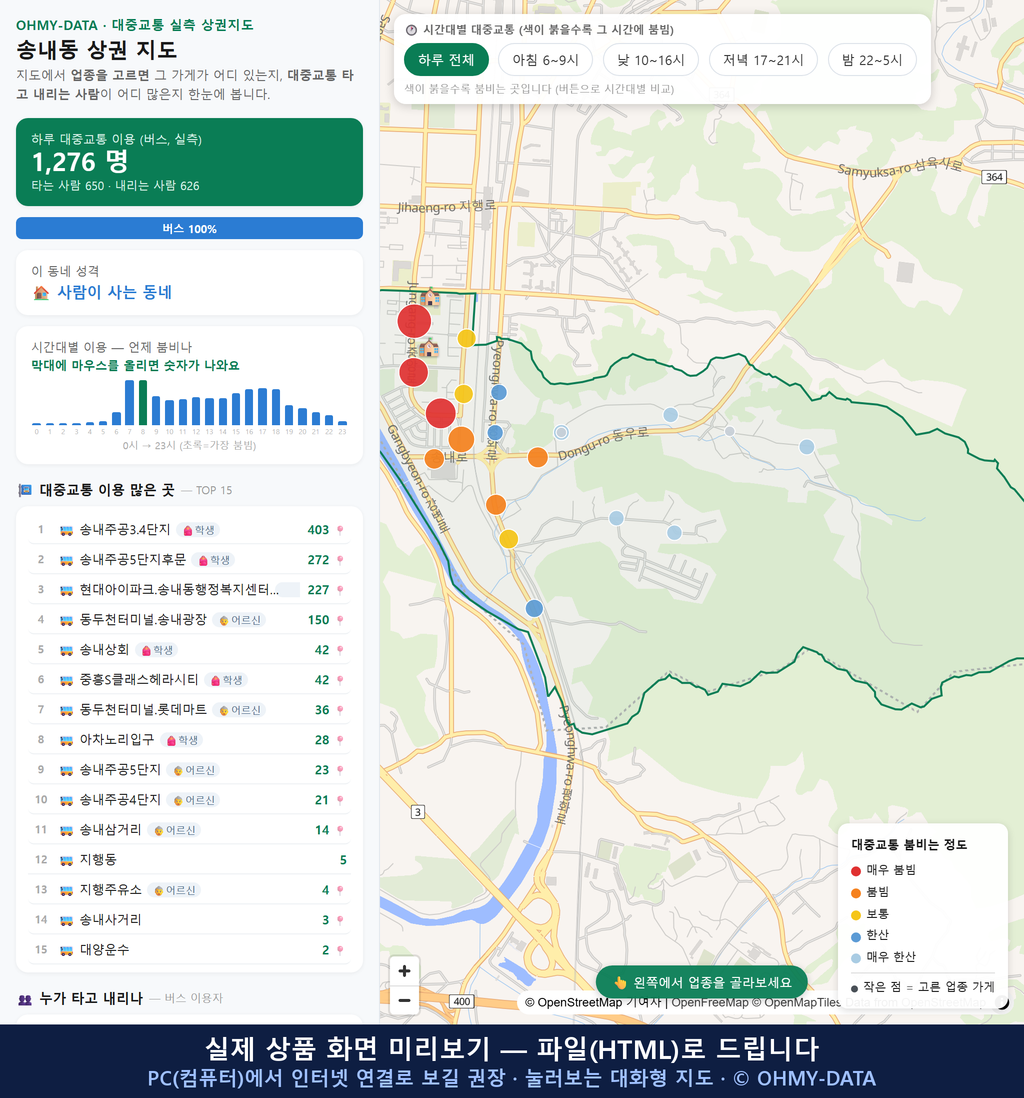Zoom in with the map plus button
The width and height of the screenshot is (1024, 1098).
click(404, 971)
